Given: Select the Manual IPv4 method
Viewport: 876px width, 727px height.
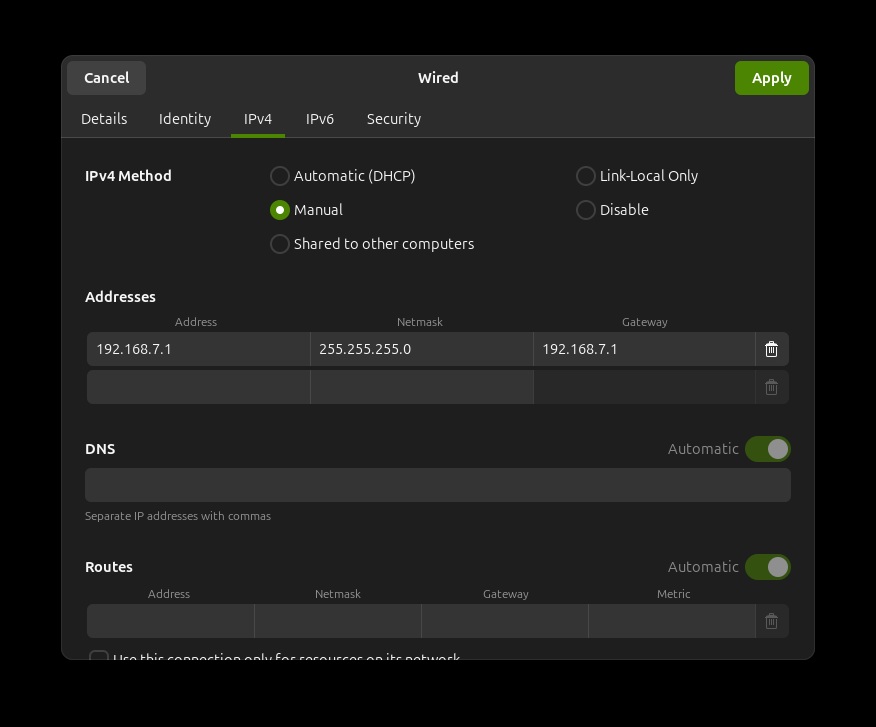Looking at the screenshot, I should [280, 210].
